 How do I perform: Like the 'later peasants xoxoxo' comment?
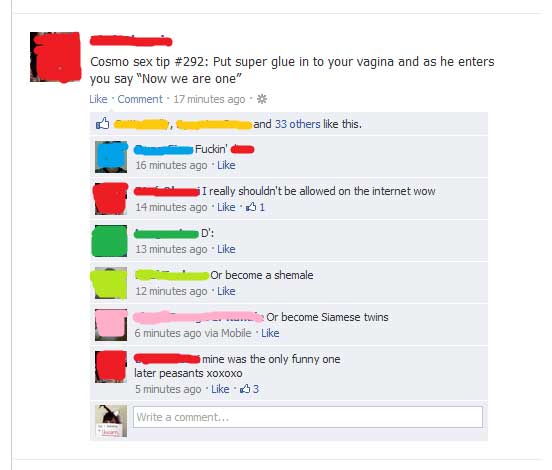click(220, 389)
